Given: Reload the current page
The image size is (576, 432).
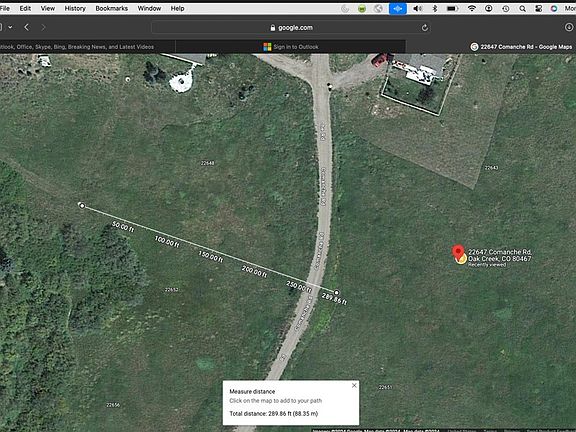Looking at the screenshot, I should [425, 28].
